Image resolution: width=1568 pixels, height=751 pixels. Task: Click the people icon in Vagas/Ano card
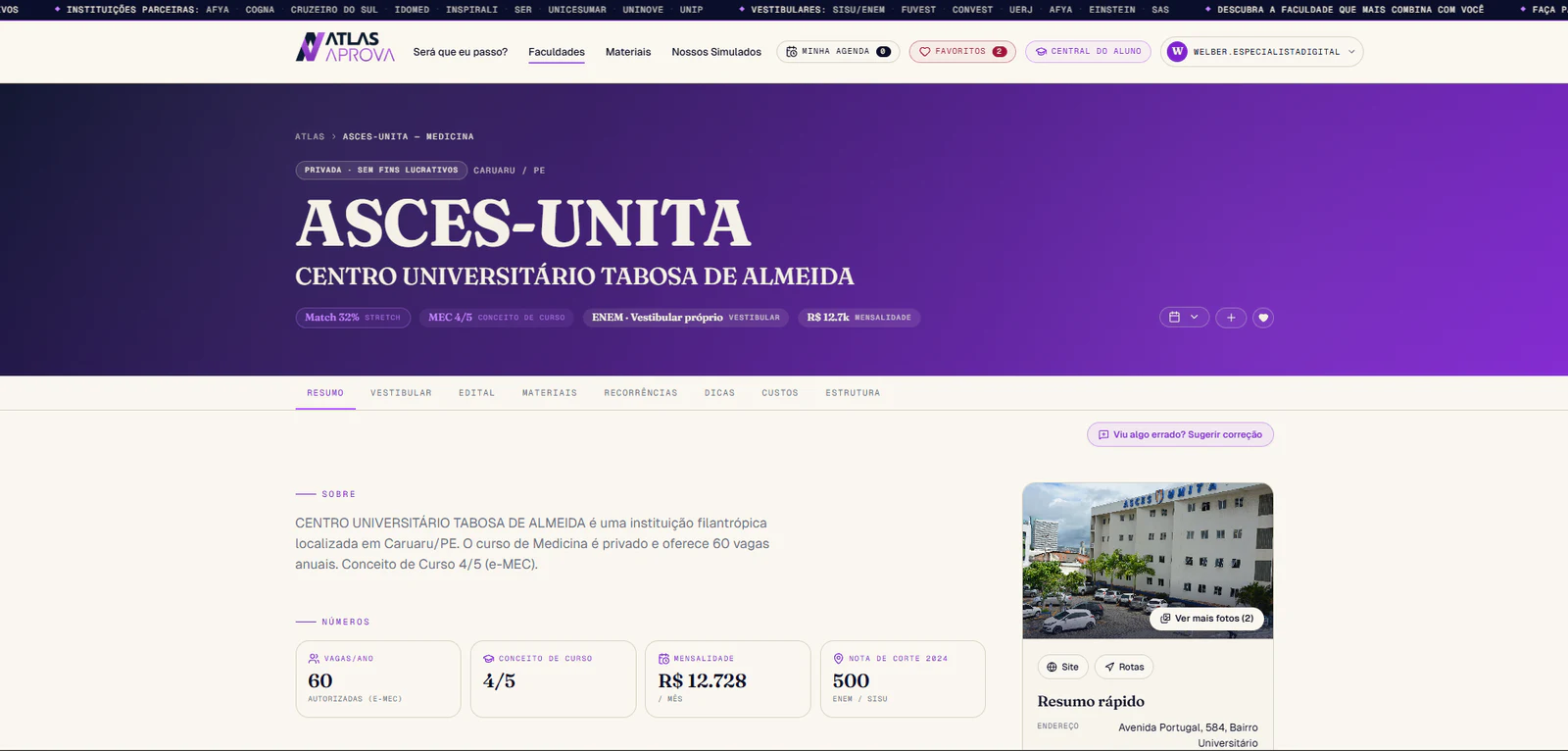click(x=314, y=659)
